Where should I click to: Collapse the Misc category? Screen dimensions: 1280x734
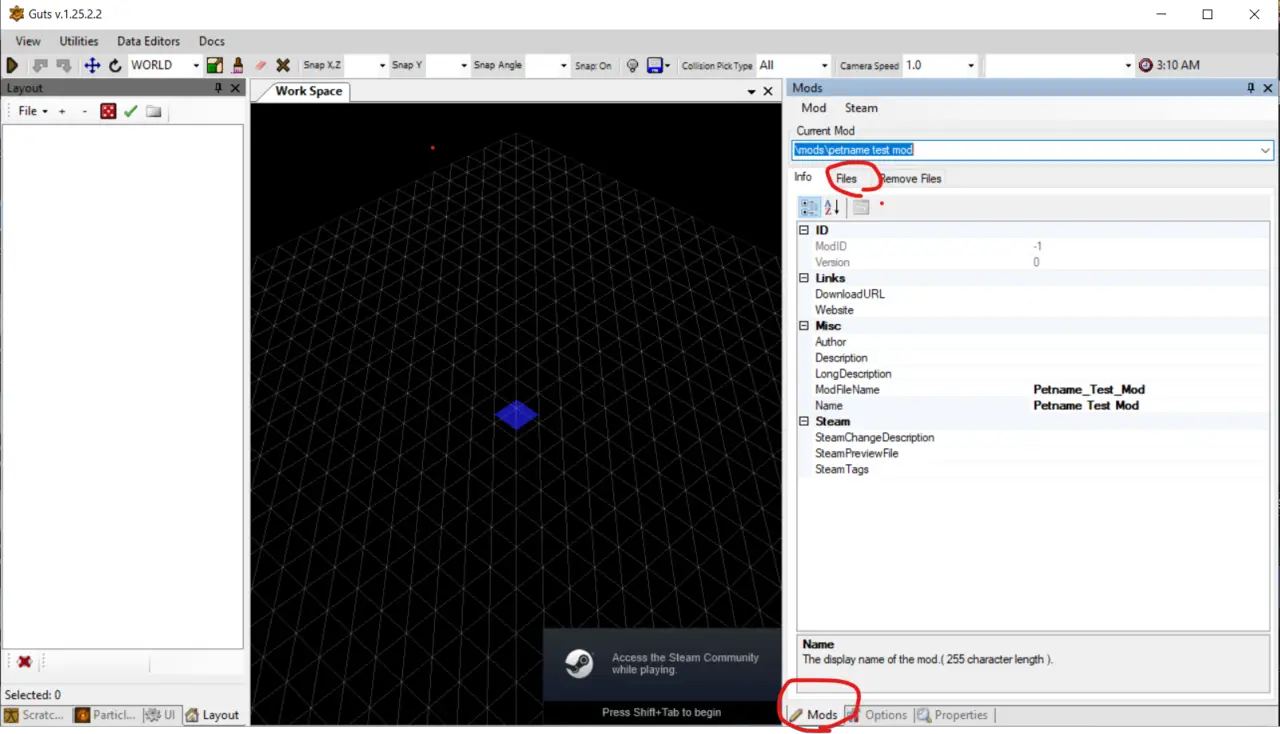[x=803, y=326]
